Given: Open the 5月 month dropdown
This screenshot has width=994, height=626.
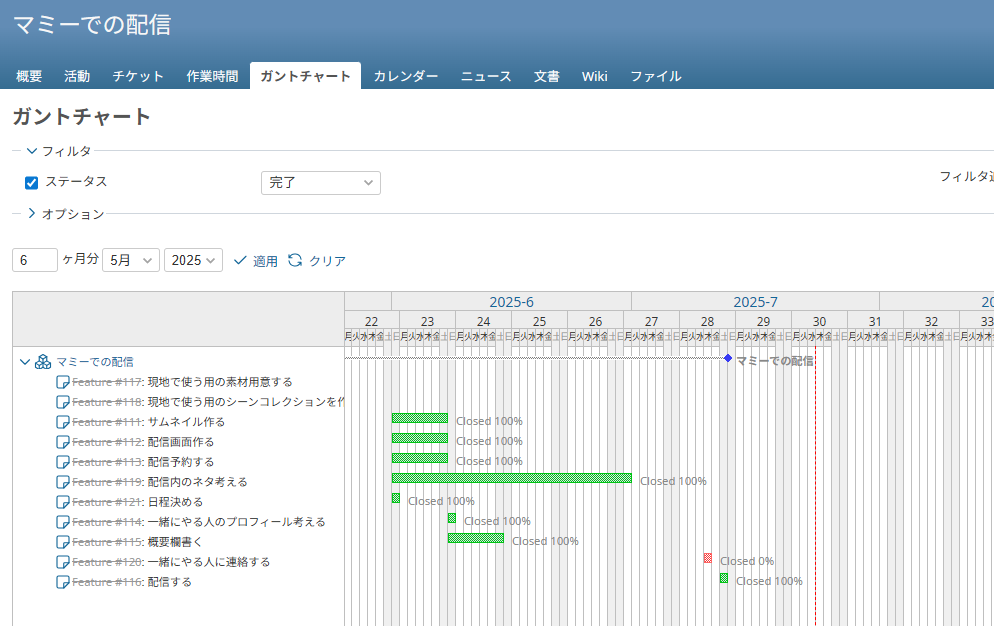Looking at the screenshot, I should click(131, 260).
